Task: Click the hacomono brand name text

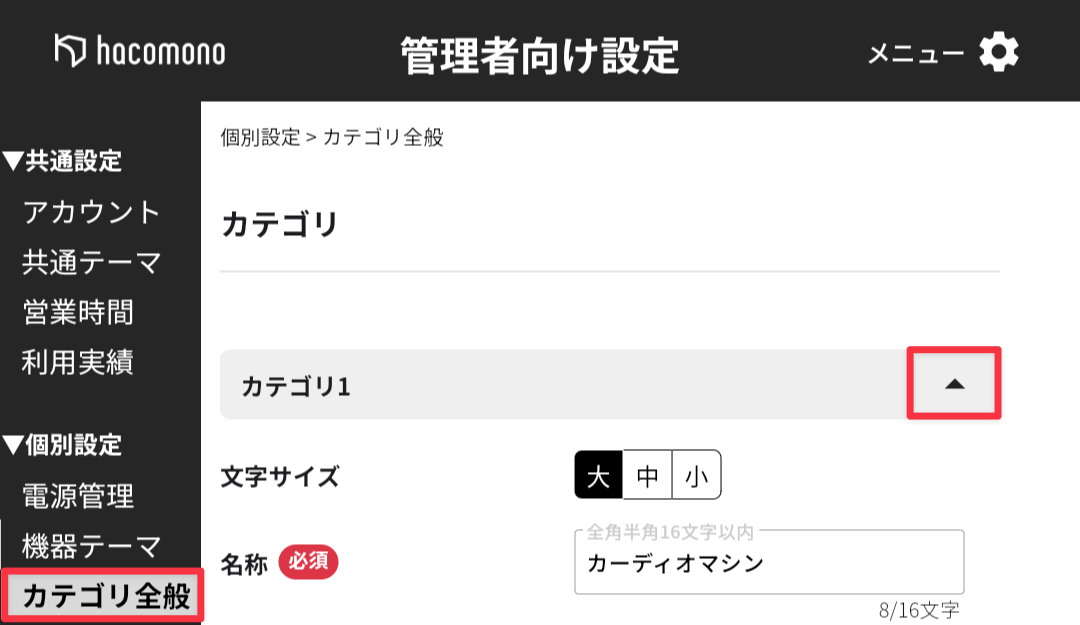Action: (161, 52)
